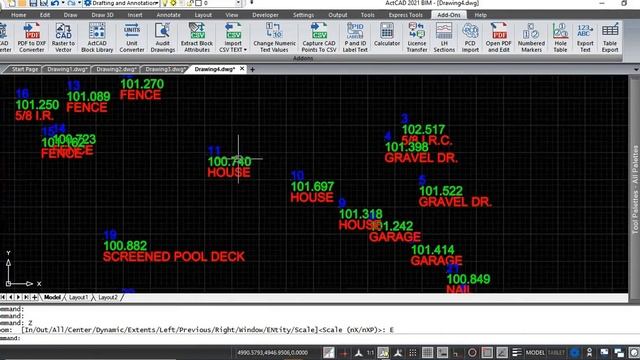
Task: Click the command line input field
Action: click(318, 338)
